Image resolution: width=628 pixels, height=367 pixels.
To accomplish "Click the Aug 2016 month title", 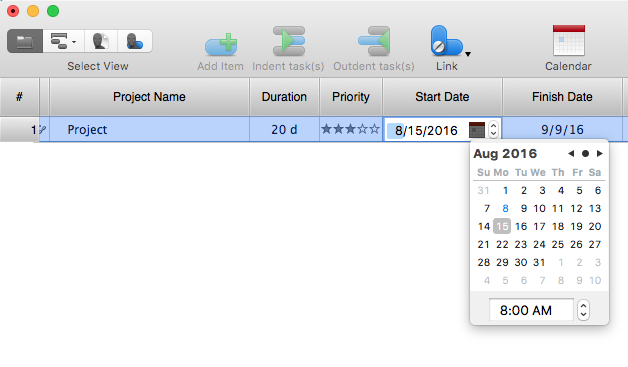I will click(x=505, y=153).
